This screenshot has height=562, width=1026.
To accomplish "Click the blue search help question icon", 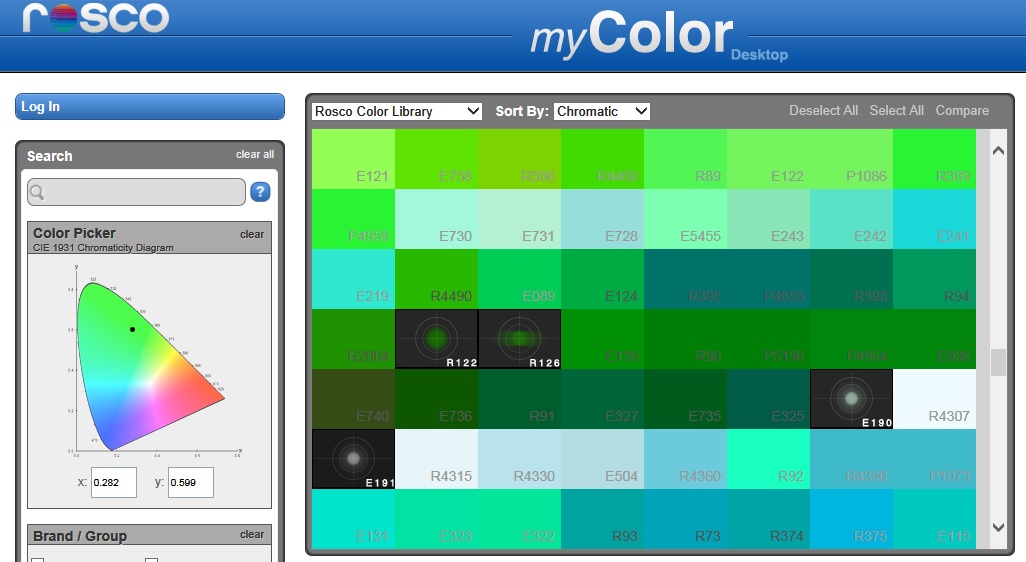I will tap(260, 192).
